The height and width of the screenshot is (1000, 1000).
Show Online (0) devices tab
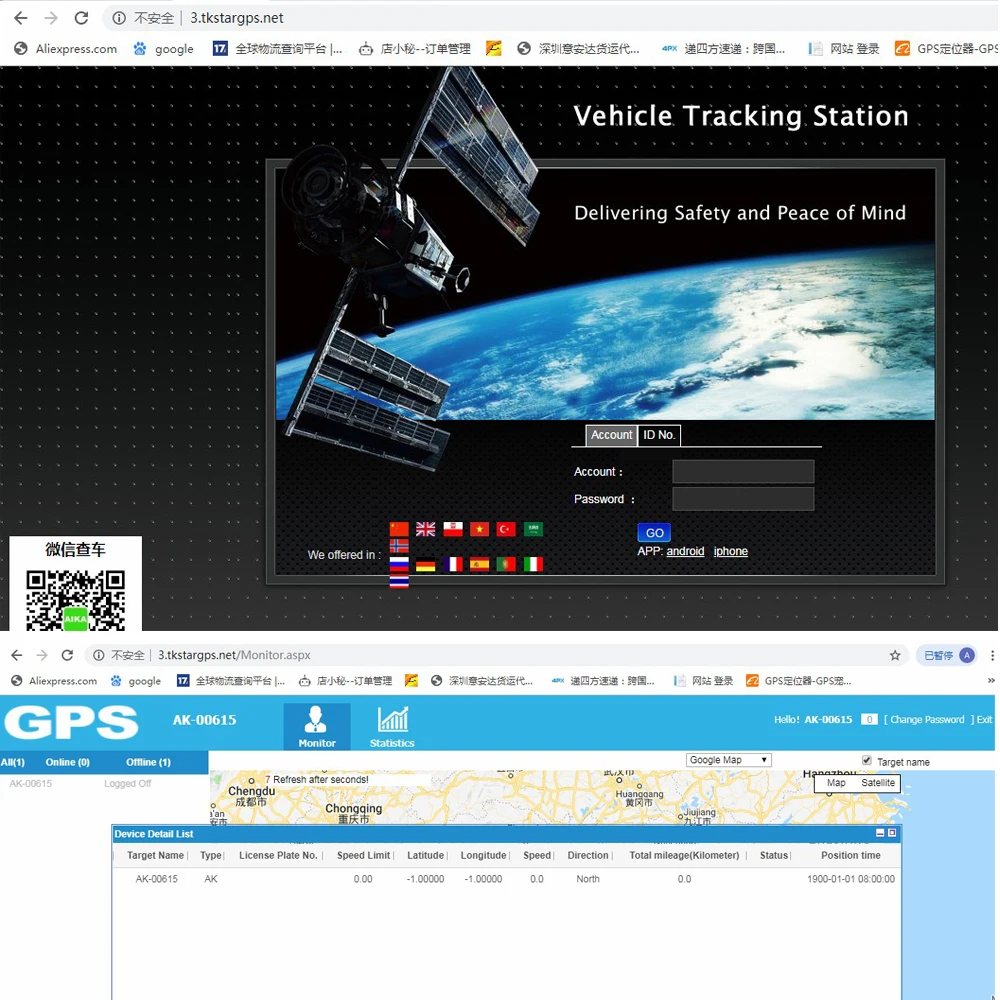68,762
